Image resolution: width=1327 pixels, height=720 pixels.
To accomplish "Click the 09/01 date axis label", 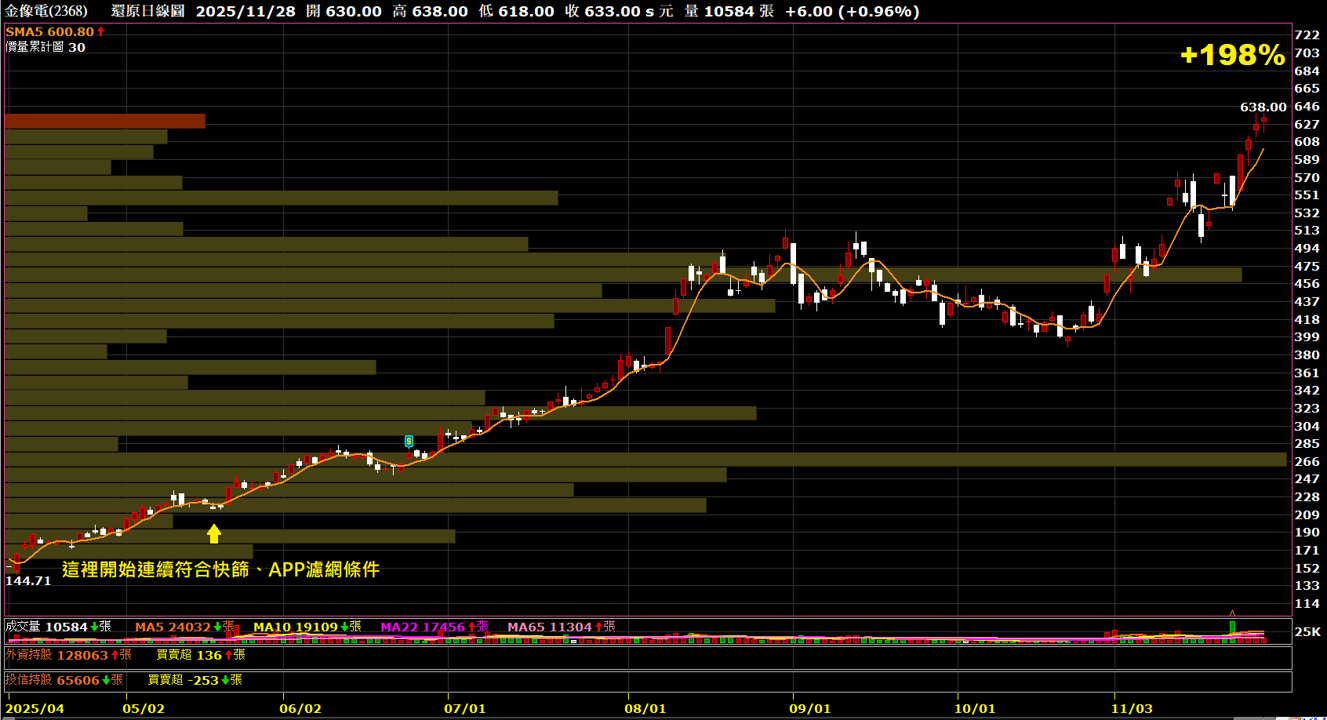I will [811, 708].
